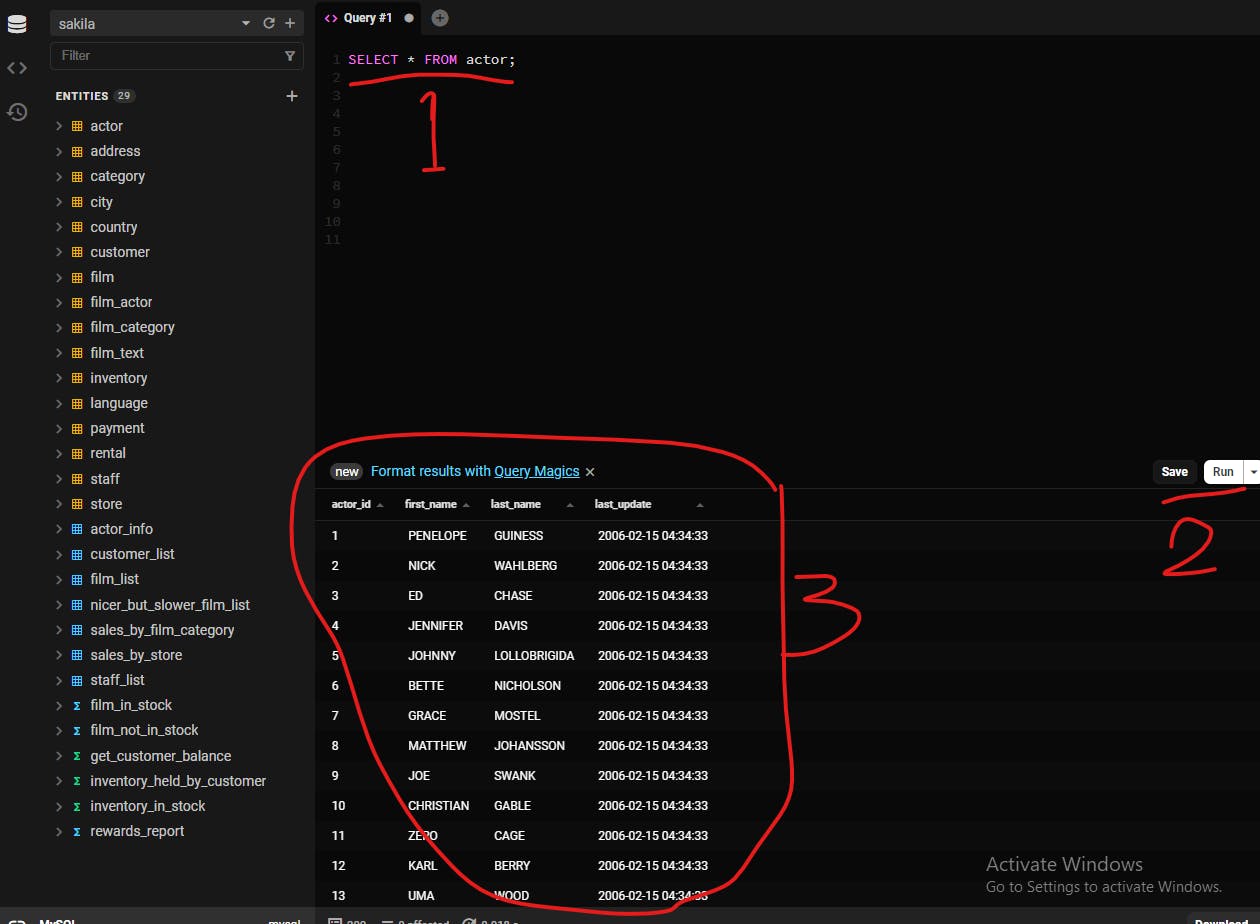
Task: Add new item with the plus beside sakila
Action: (x=290, y=23)
